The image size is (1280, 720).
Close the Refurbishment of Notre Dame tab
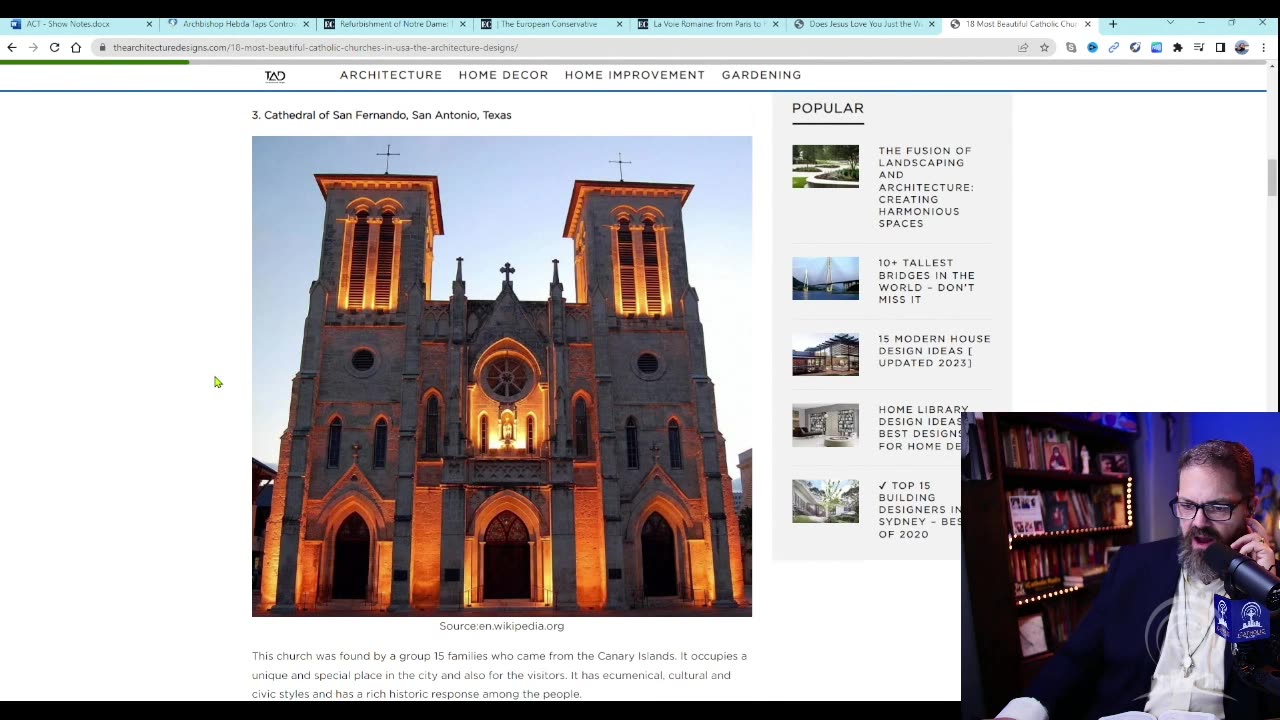[461, 24]
